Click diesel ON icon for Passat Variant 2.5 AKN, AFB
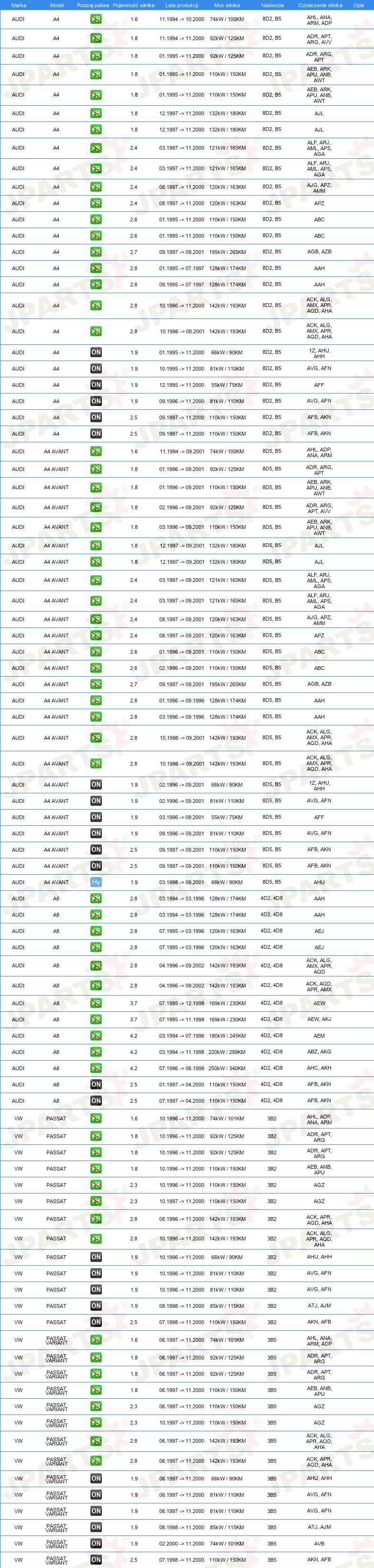This screenshot has width=374, height=1568. 96,1560
